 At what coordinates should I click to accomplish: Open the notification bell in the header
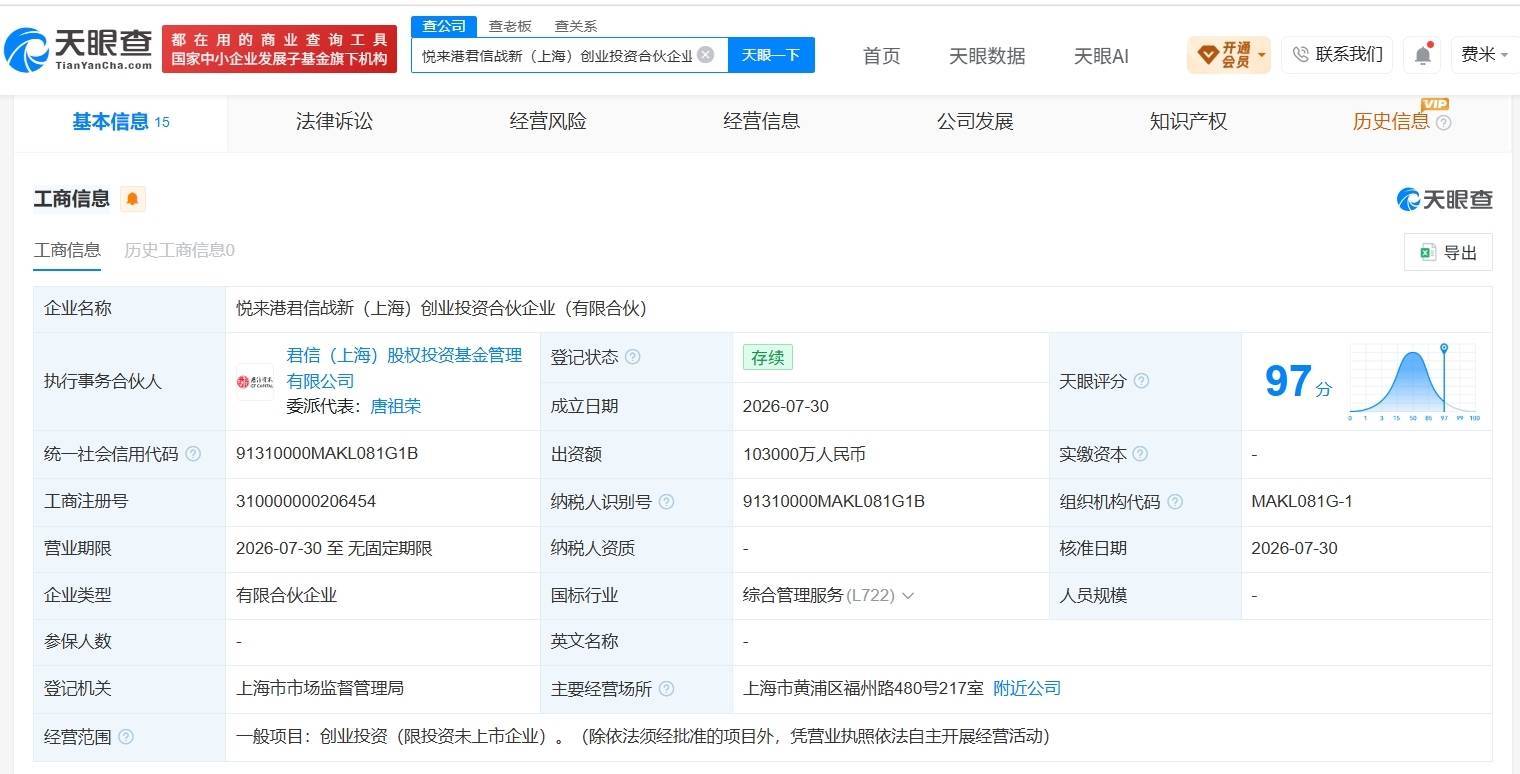coord(1422,55)
